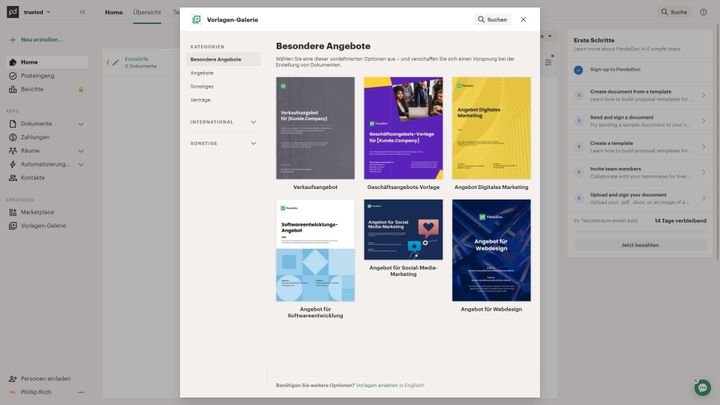Click Suche in the top bar
The width and height of the screenshot is (720, 405).
click(674, 12)
